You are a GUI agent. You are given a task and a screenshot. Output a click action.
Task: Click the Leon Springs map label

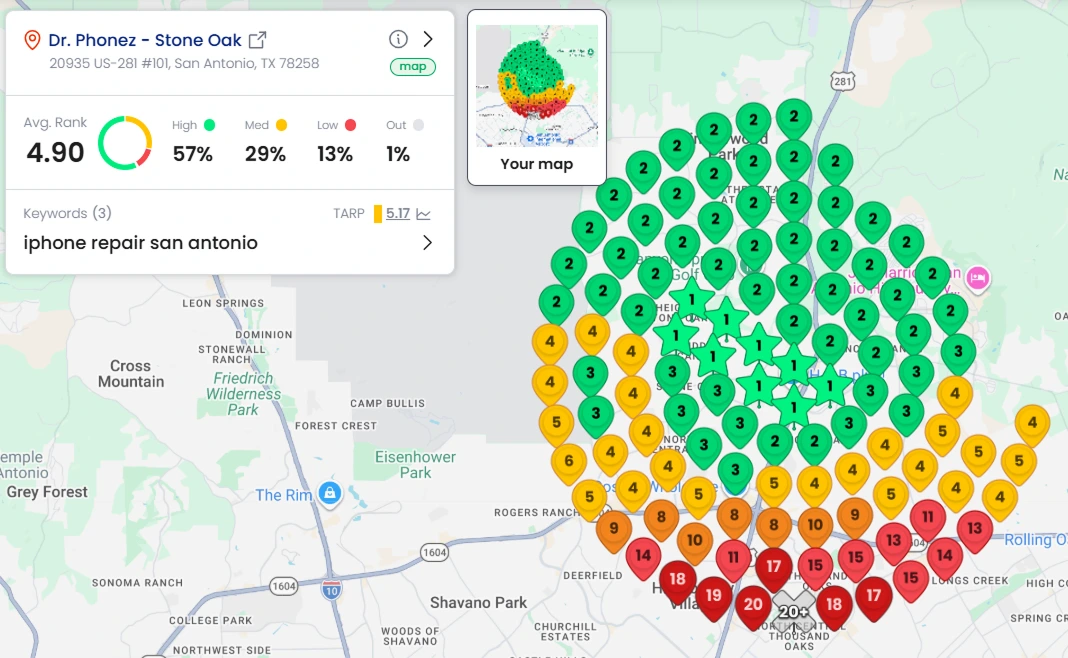223,303
